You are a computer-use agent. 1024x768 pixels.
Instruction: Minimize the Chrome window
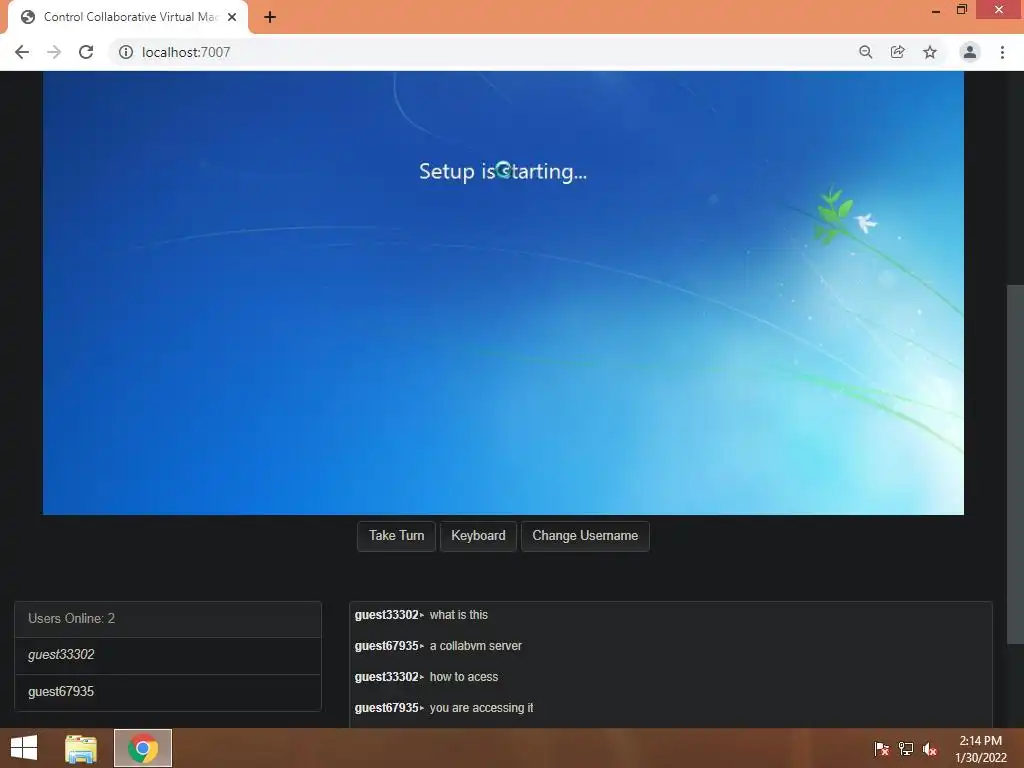click(936, 10)
